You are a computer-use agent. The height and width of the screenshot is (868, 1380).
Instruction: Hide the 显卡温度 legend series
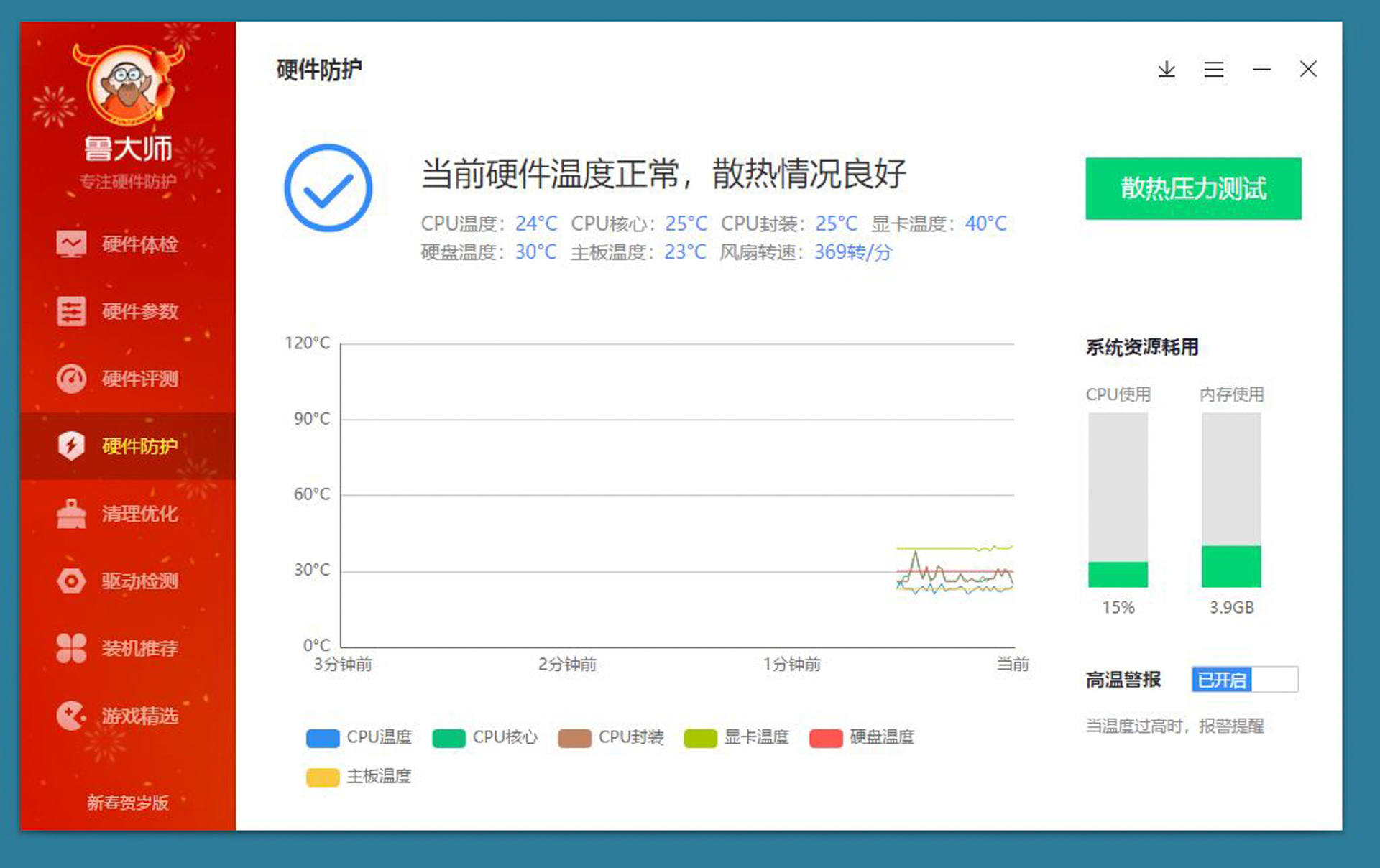736,738
